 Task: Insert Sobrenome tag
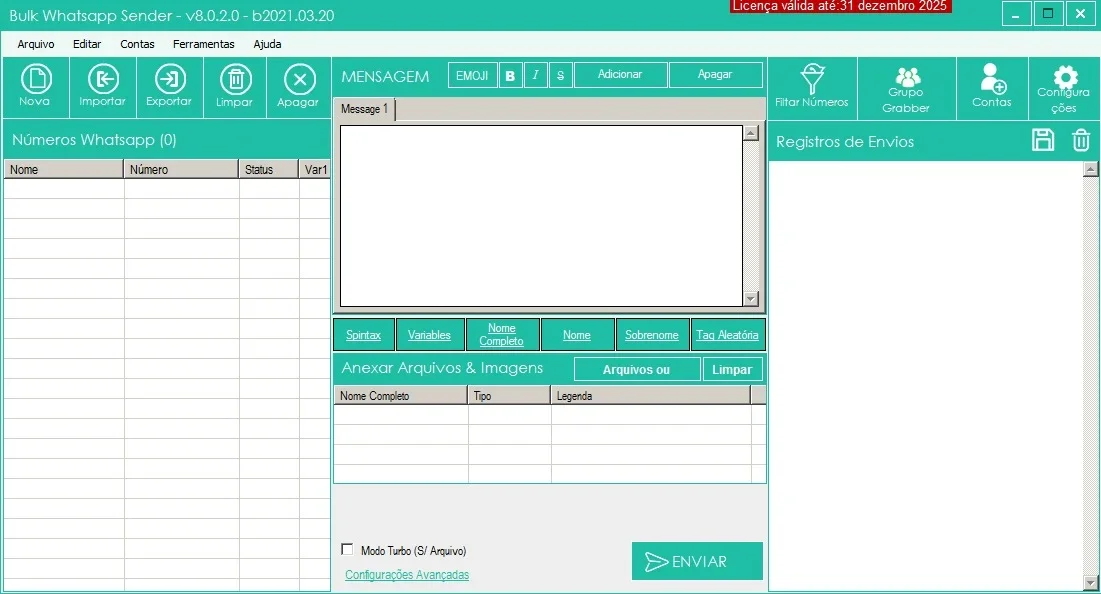652,335
